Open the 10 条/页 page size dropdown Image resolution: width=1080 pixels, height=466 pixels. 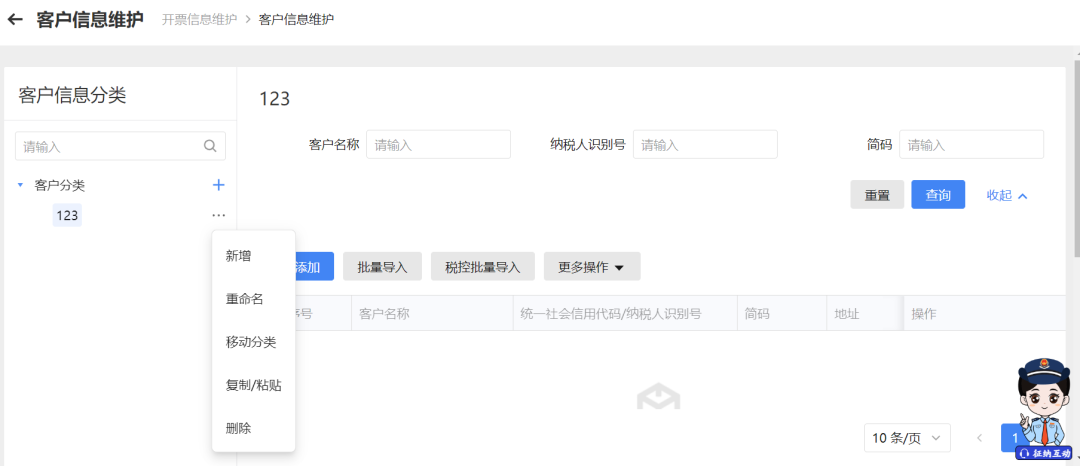point(907,438)
